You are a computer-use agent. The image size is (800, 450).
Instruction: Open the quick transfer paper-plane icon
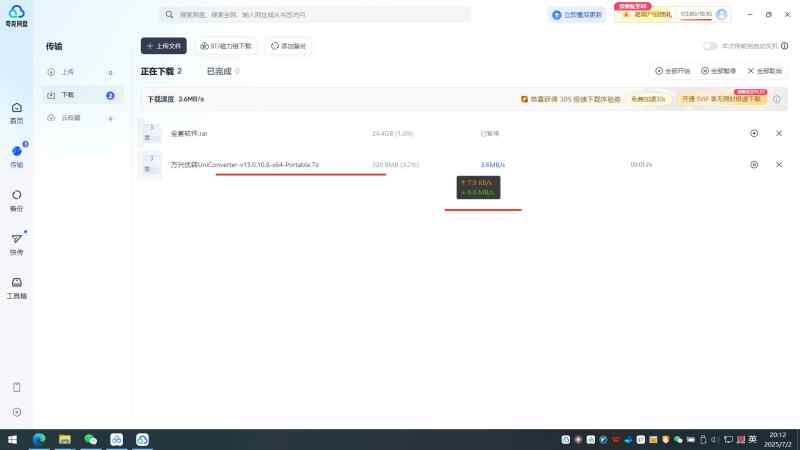point(16,244)
